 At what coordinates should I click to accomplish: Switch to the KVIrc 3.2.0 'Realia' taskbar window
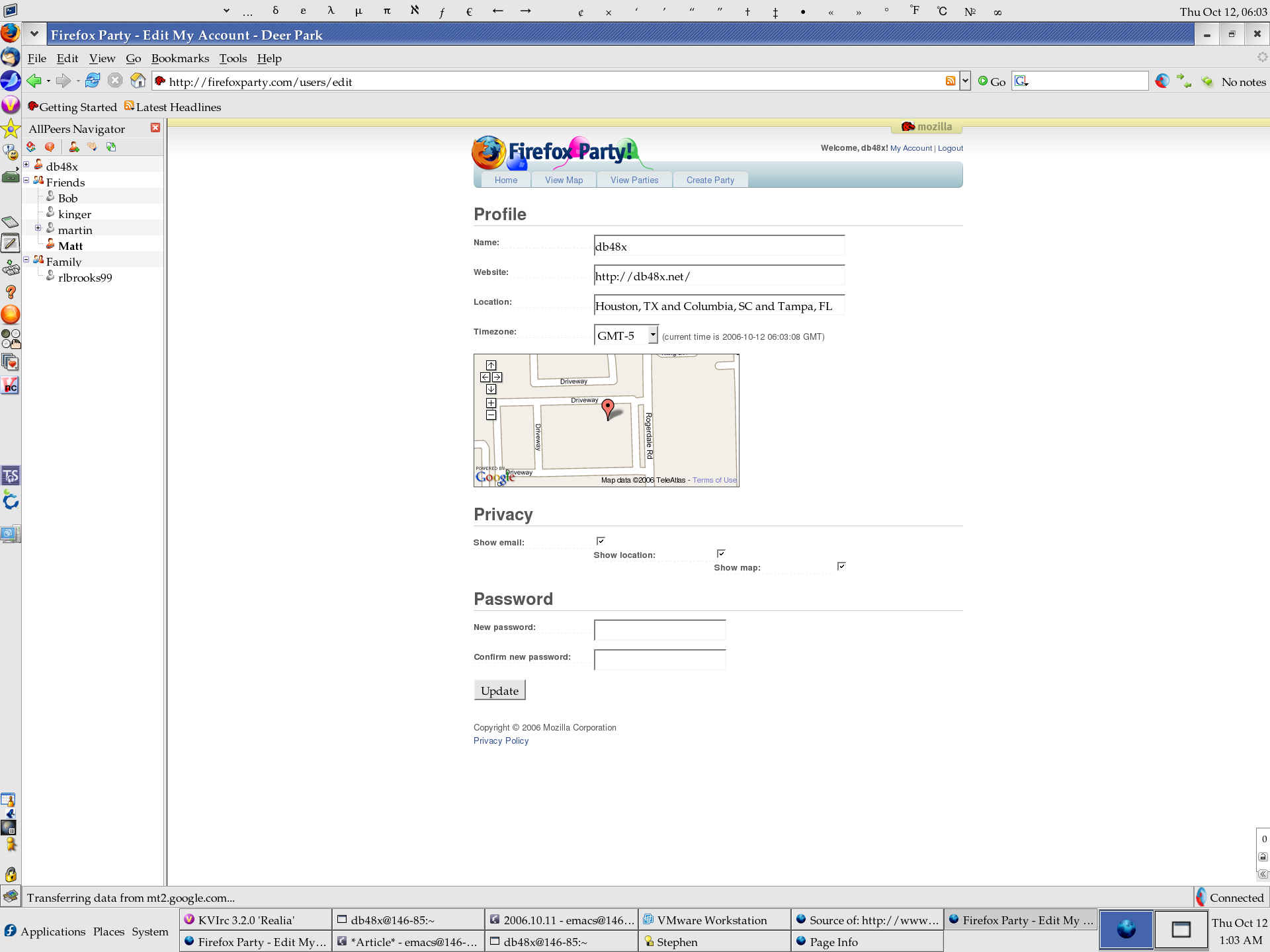tap(255, 920)
